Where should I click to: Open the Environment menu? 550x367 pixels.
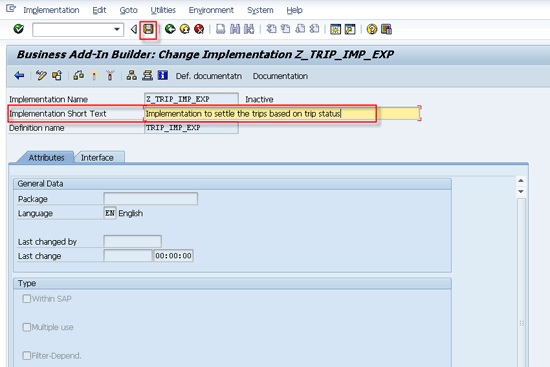(x=211, y=10)
